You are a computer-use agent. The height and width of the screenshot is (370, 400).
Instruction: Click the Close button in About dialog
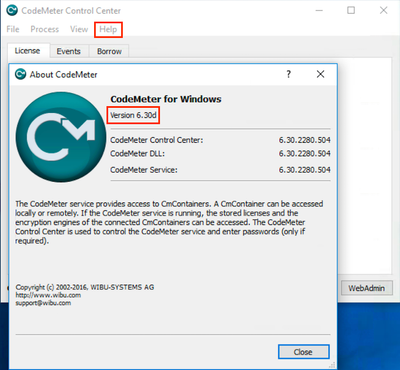click(x=303, y=352)
